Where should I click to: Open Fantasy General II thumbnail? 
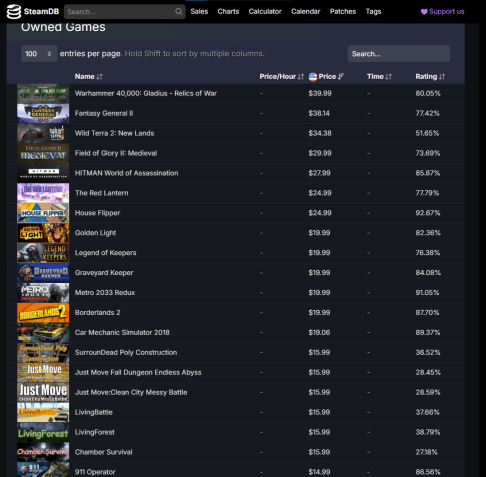(x=43, y=113)
